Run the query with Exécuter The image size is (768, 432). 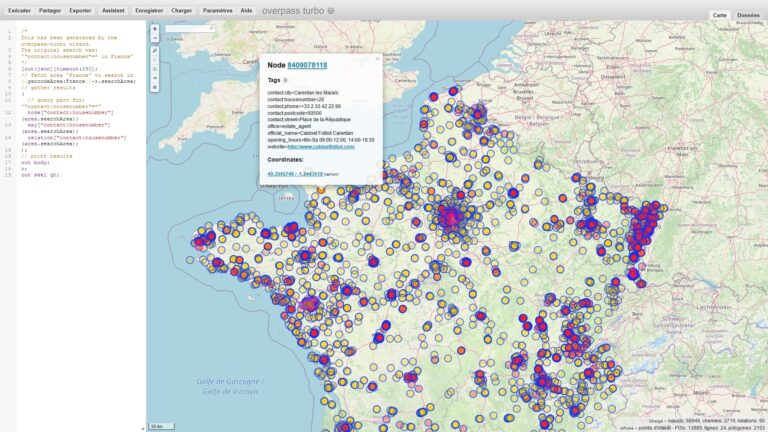[x=20, y=10]
